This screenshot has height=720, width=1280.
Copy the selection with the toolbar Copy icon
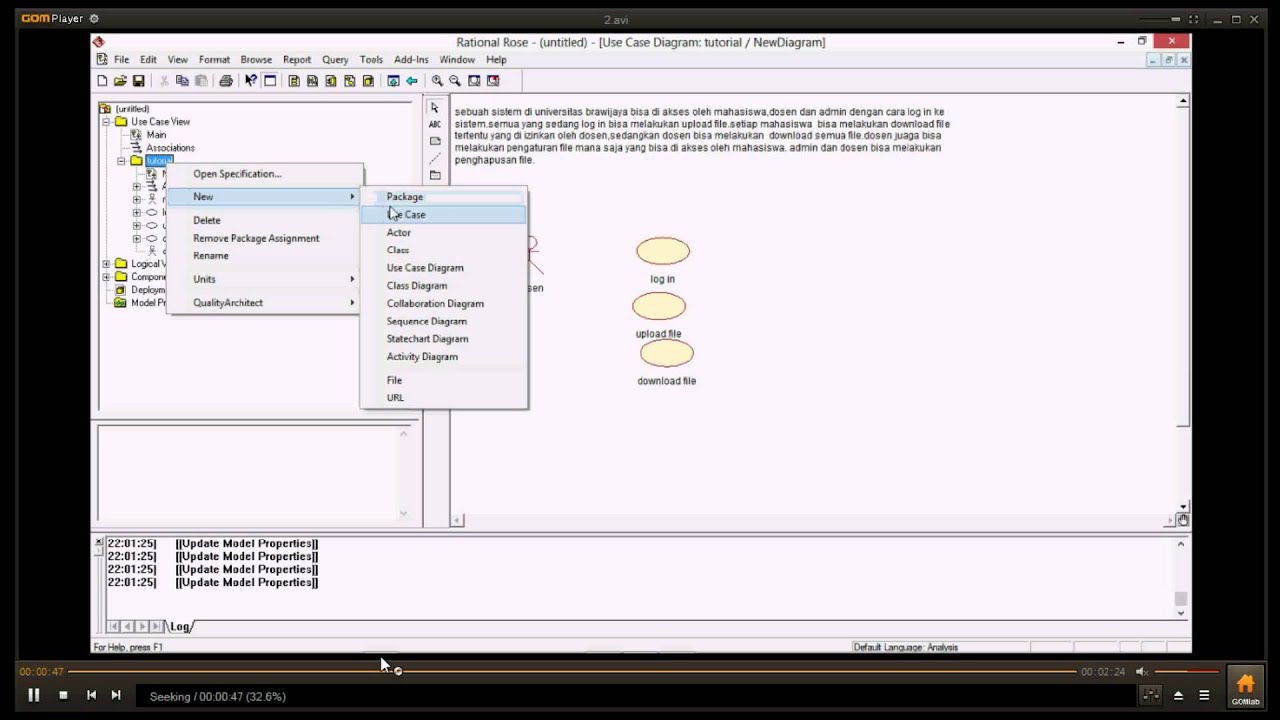coord(182,81)
